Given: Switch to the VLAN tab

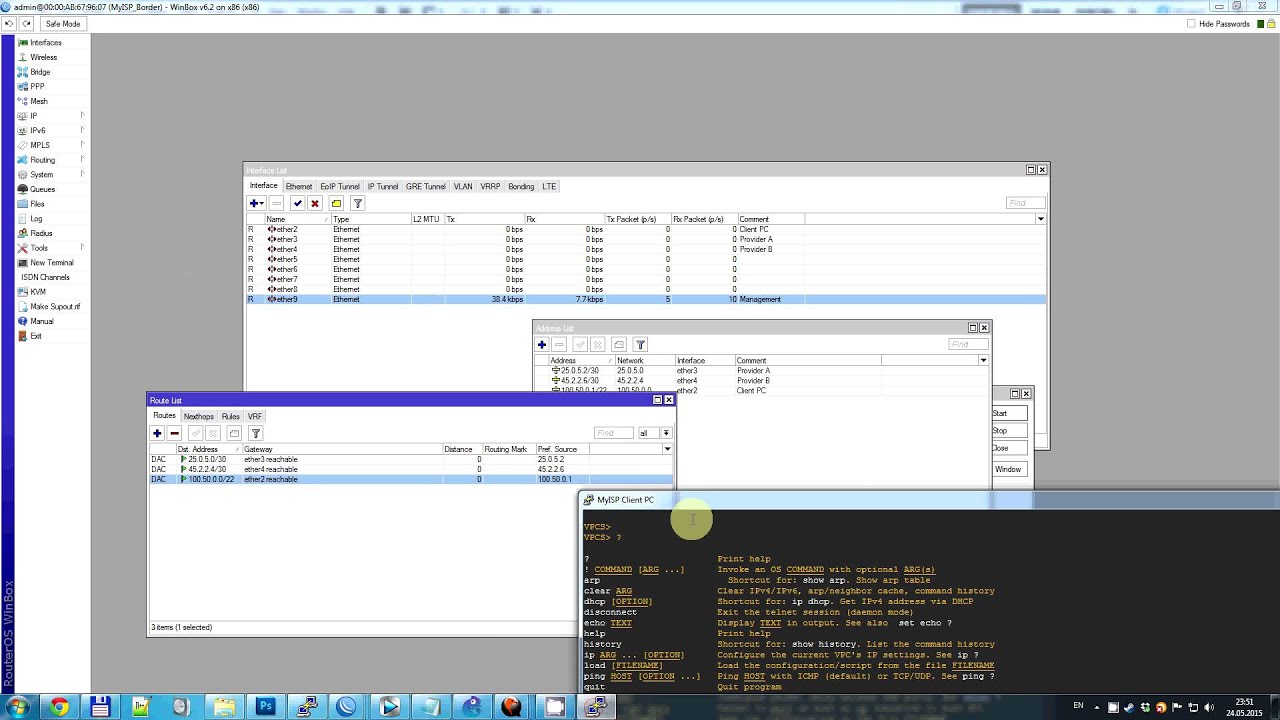Looking at the screenshot, I should 463,186.
